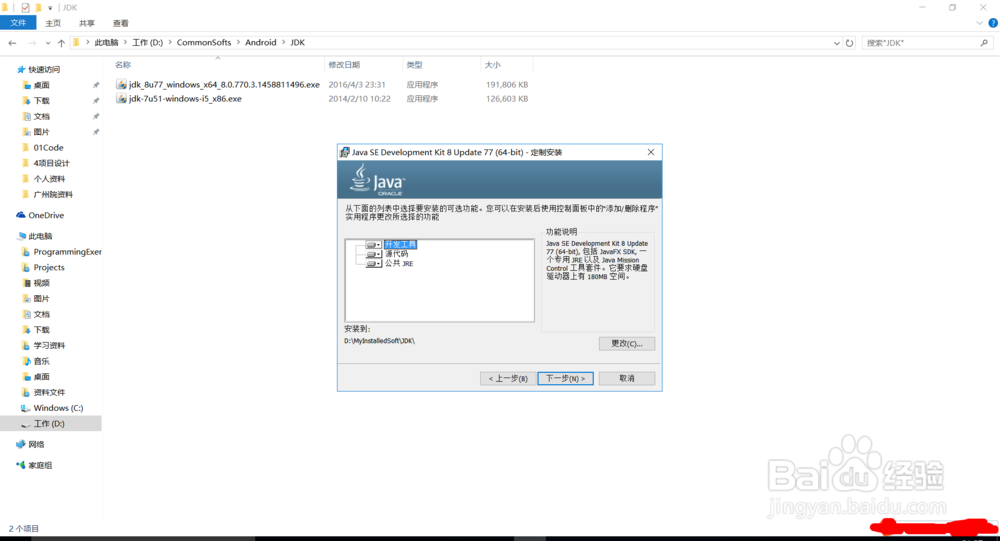
Task: Open Projects folder in sidebar
Action: 49,267
